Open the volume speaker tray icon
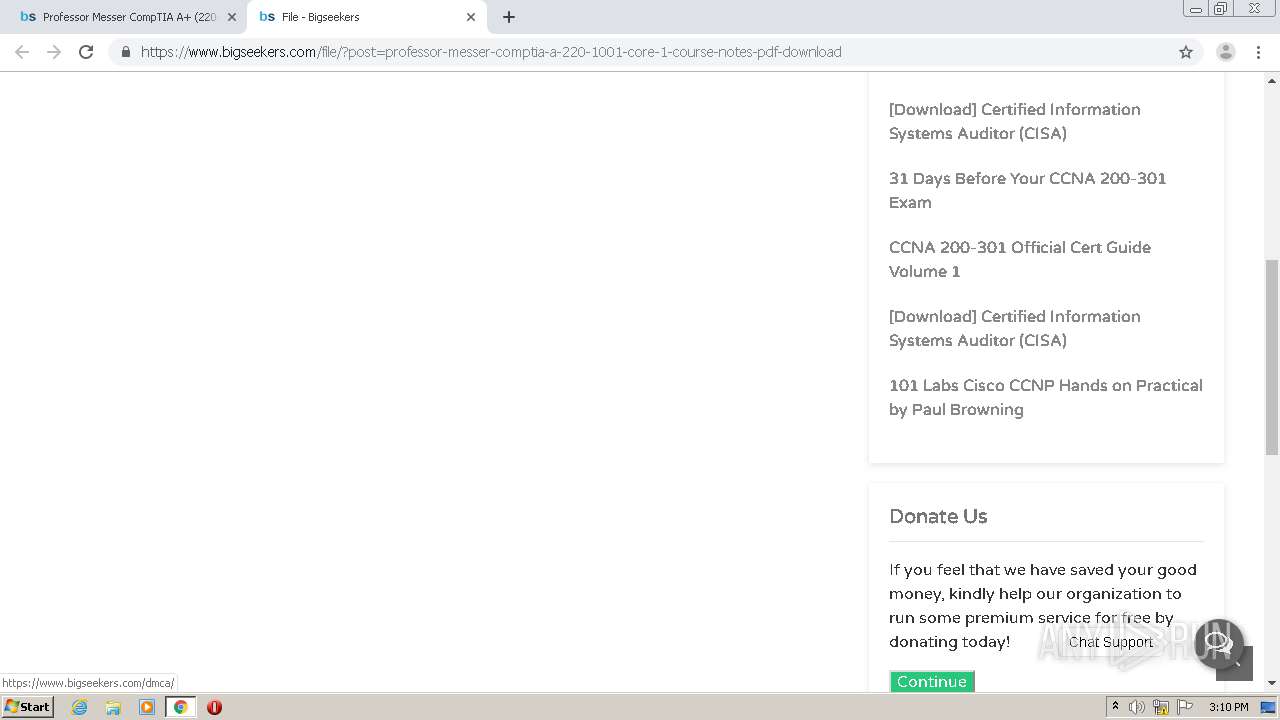 point(1137,707)
